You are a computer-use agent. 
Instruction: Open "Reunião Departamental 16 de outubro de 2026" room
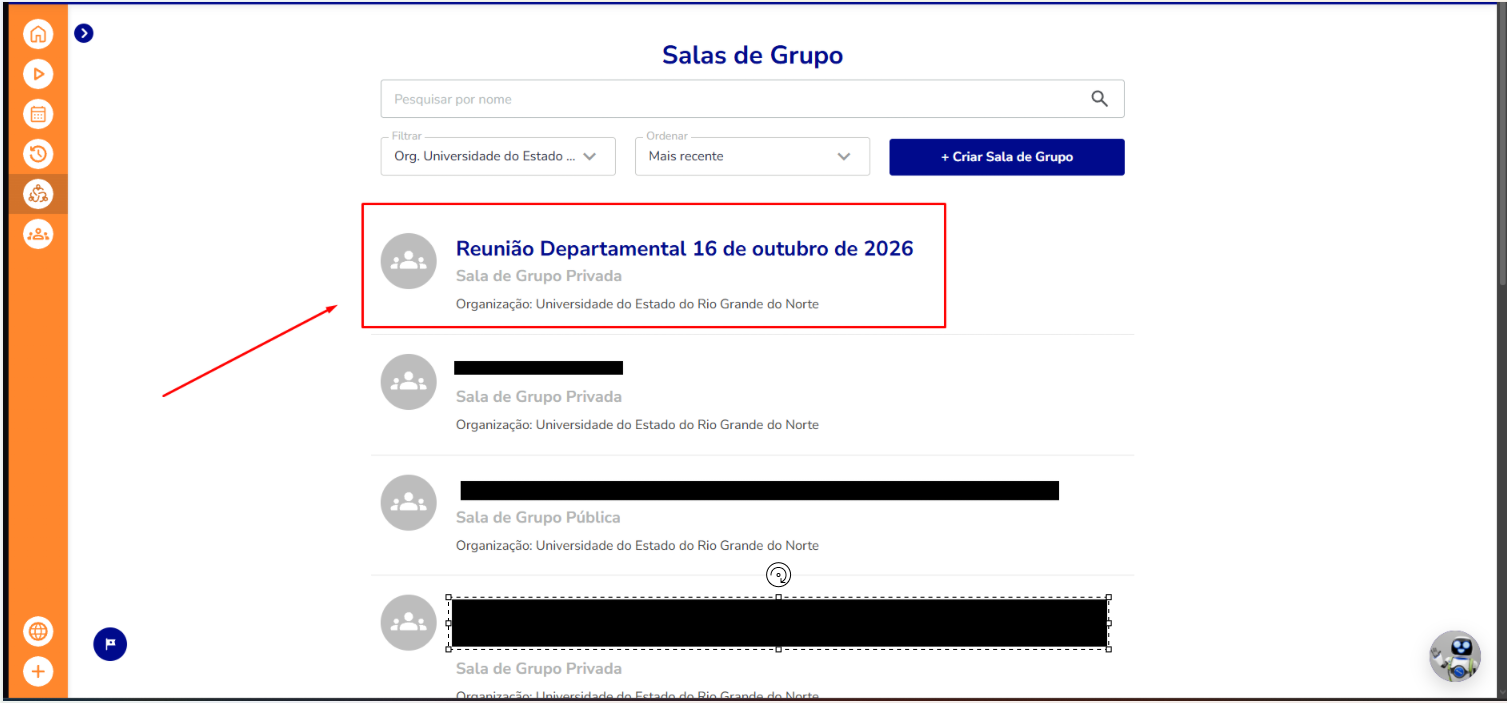(x=685, y=248)
